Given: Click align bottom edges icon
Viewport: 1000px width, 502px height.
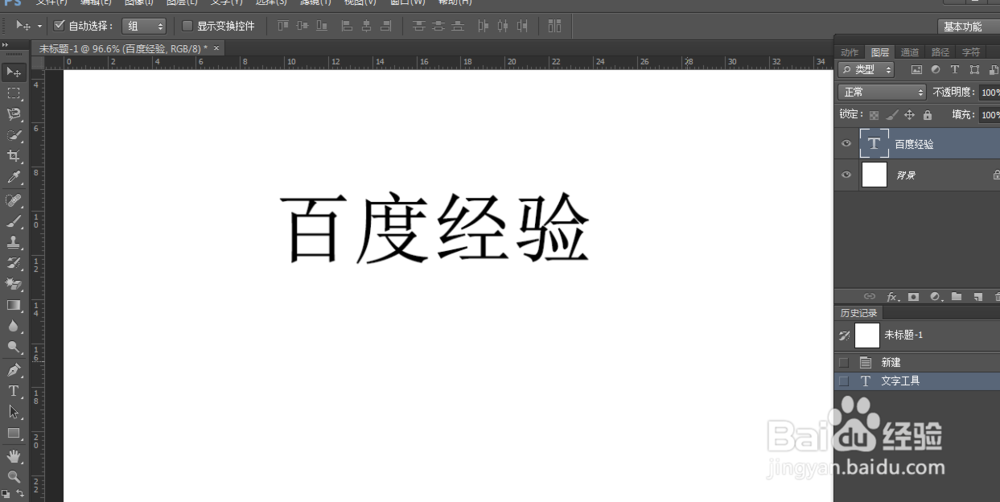Looking at the screenshot, I should coord(322,26).
